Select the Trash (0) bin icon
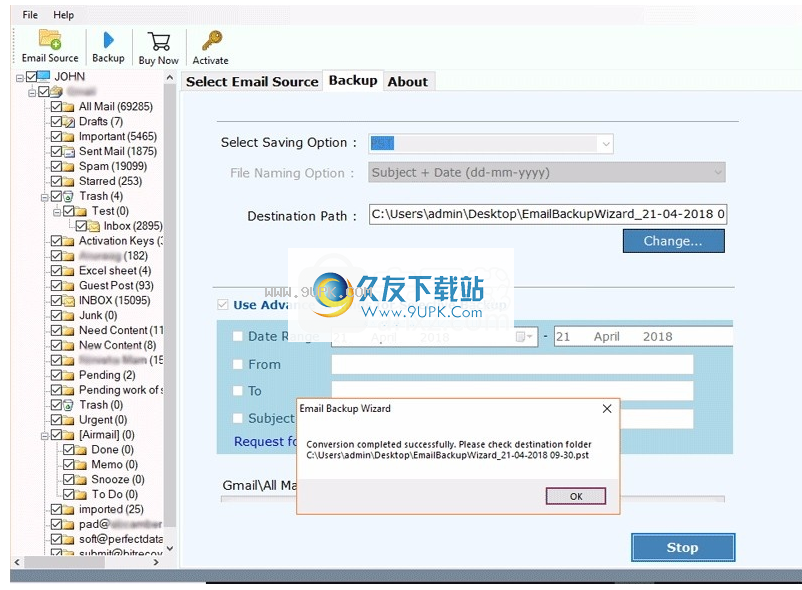This screenshot has height=590, width=802. (68, 405)
